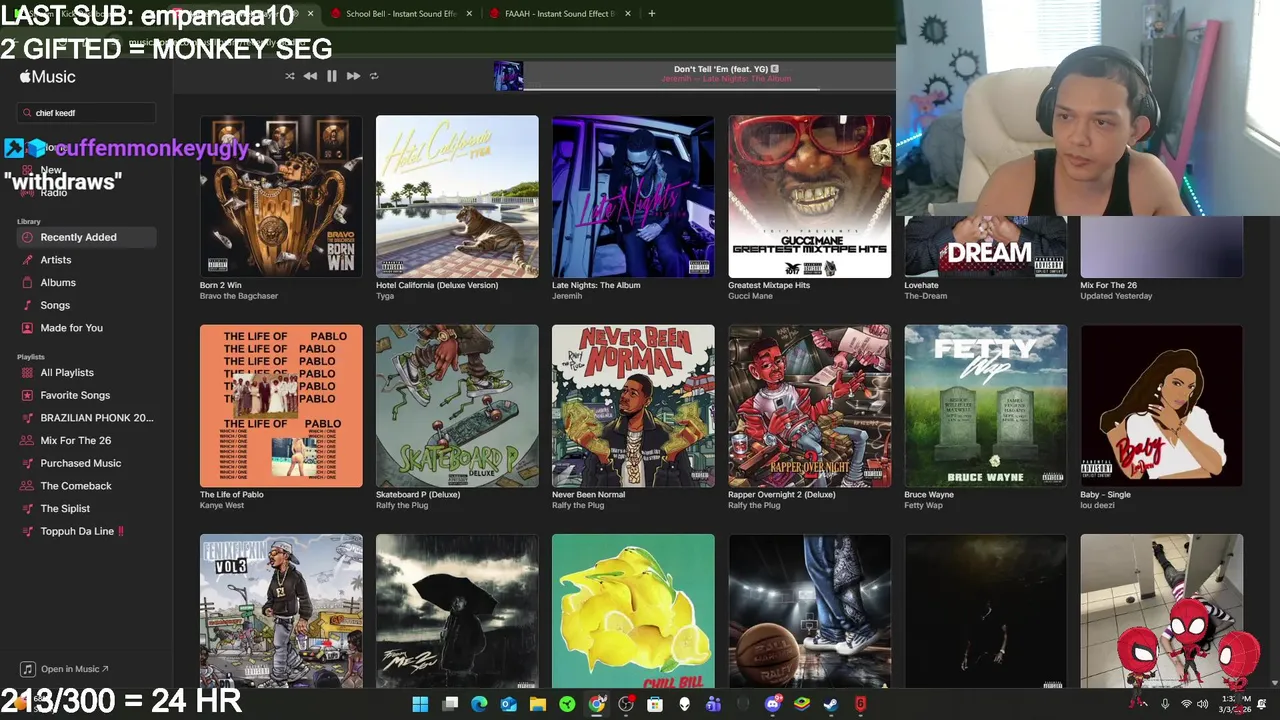Screen dimensions: 1280x720
Task: Open the Late Nights album cover
Action: pyautogui.click(x=633, y=196)
